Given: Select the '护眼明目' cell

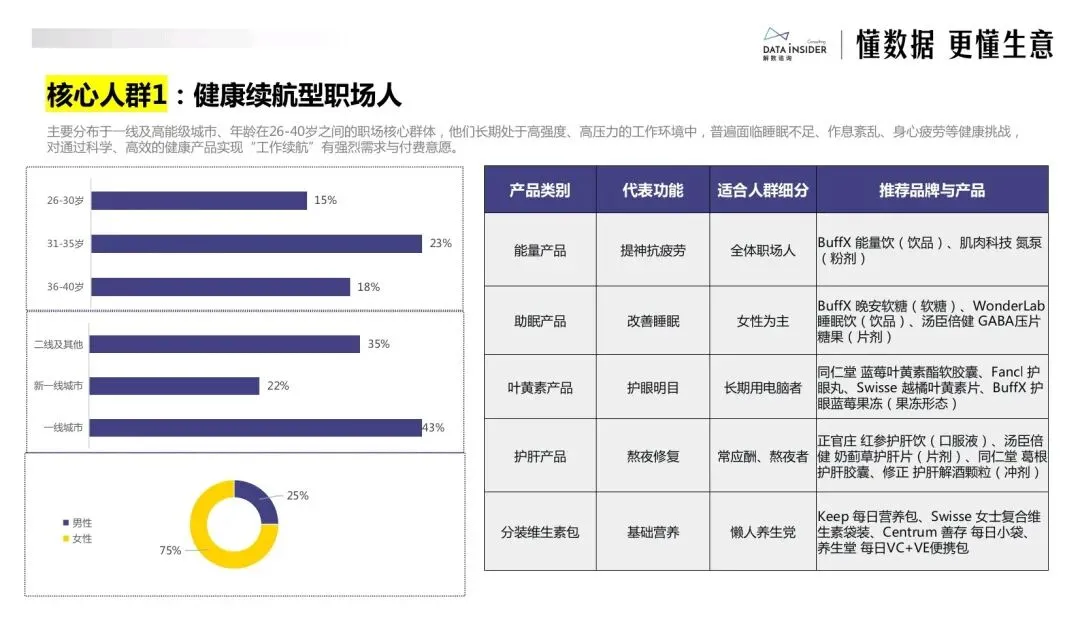Looking at the screenshot, I should [653, 387].
